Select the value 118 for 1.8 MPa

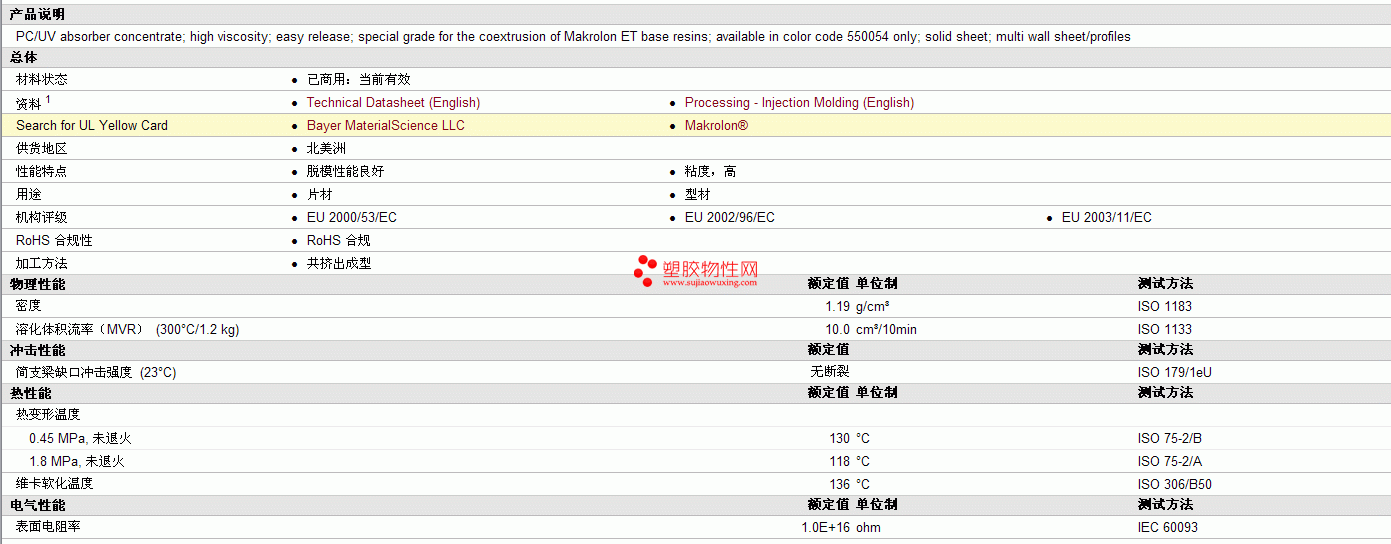click(839, 461)
